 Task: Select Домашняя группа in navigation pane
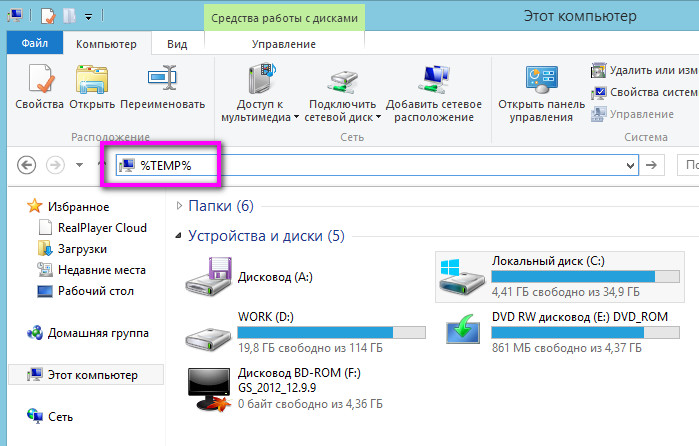pos(98,333)
